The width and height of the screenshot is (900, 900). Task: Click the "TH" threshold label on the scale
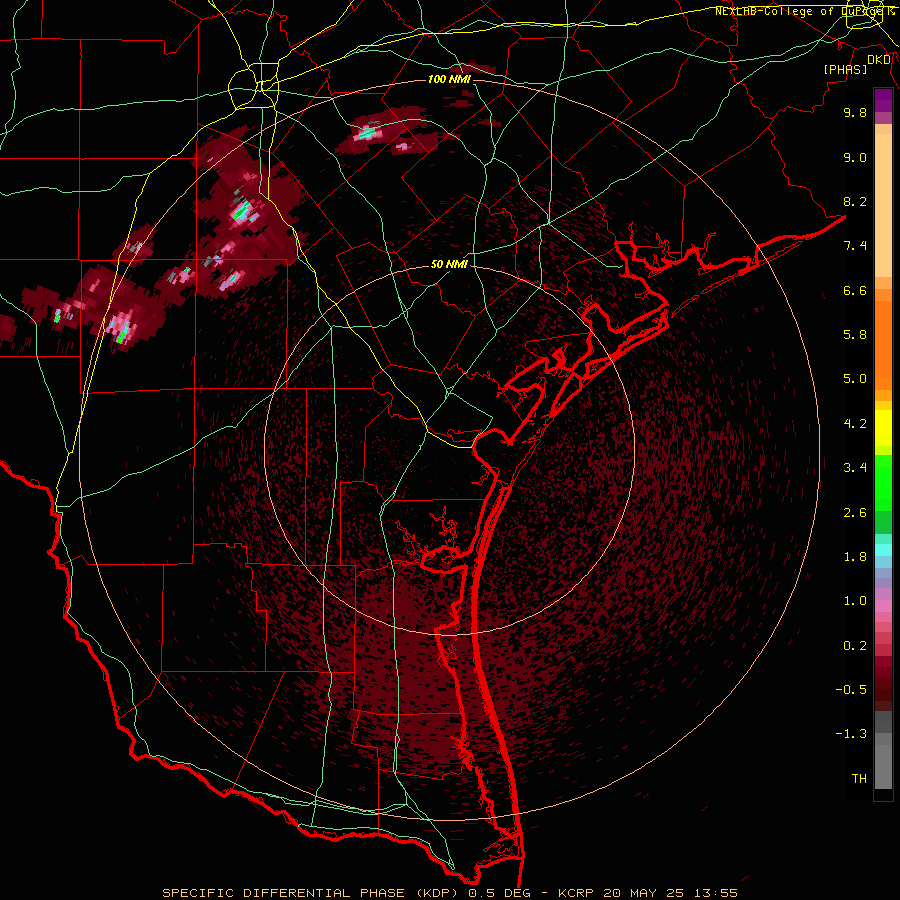859,779
